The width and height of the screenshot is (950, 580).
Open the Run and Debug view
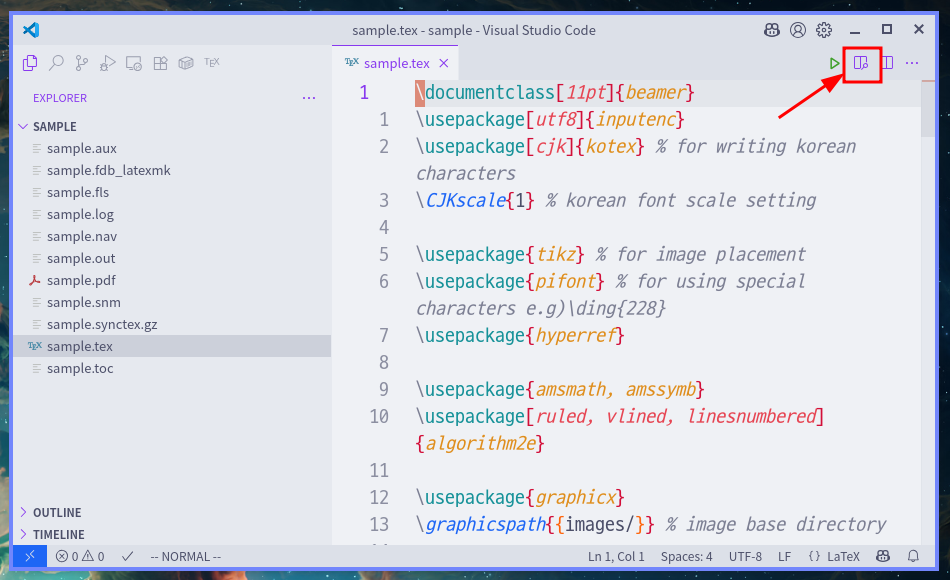pos(108,63)
